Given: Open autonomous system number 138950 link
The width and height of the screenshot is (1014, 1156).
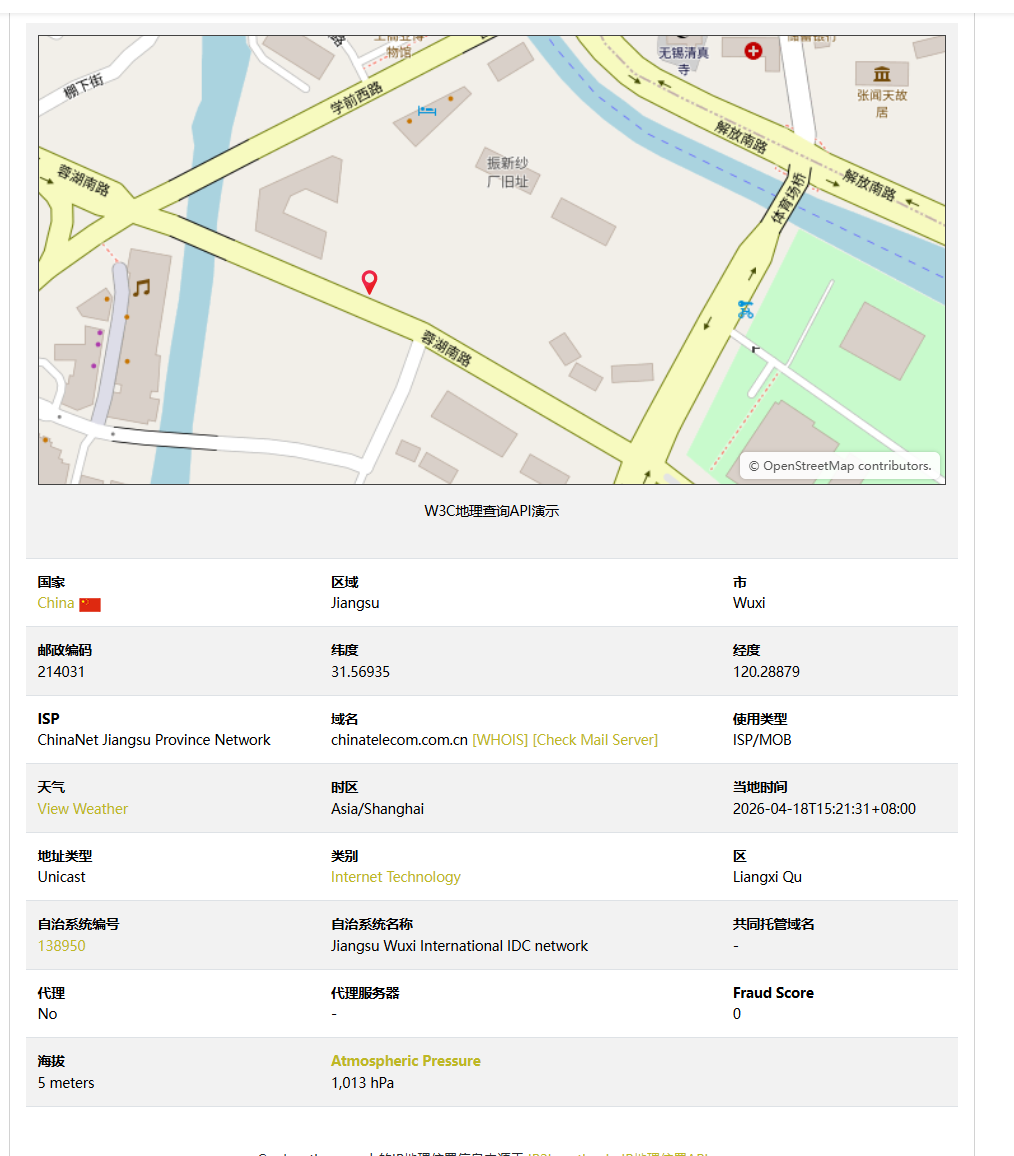Looking at the screenshot, I should tap(62, 946).
